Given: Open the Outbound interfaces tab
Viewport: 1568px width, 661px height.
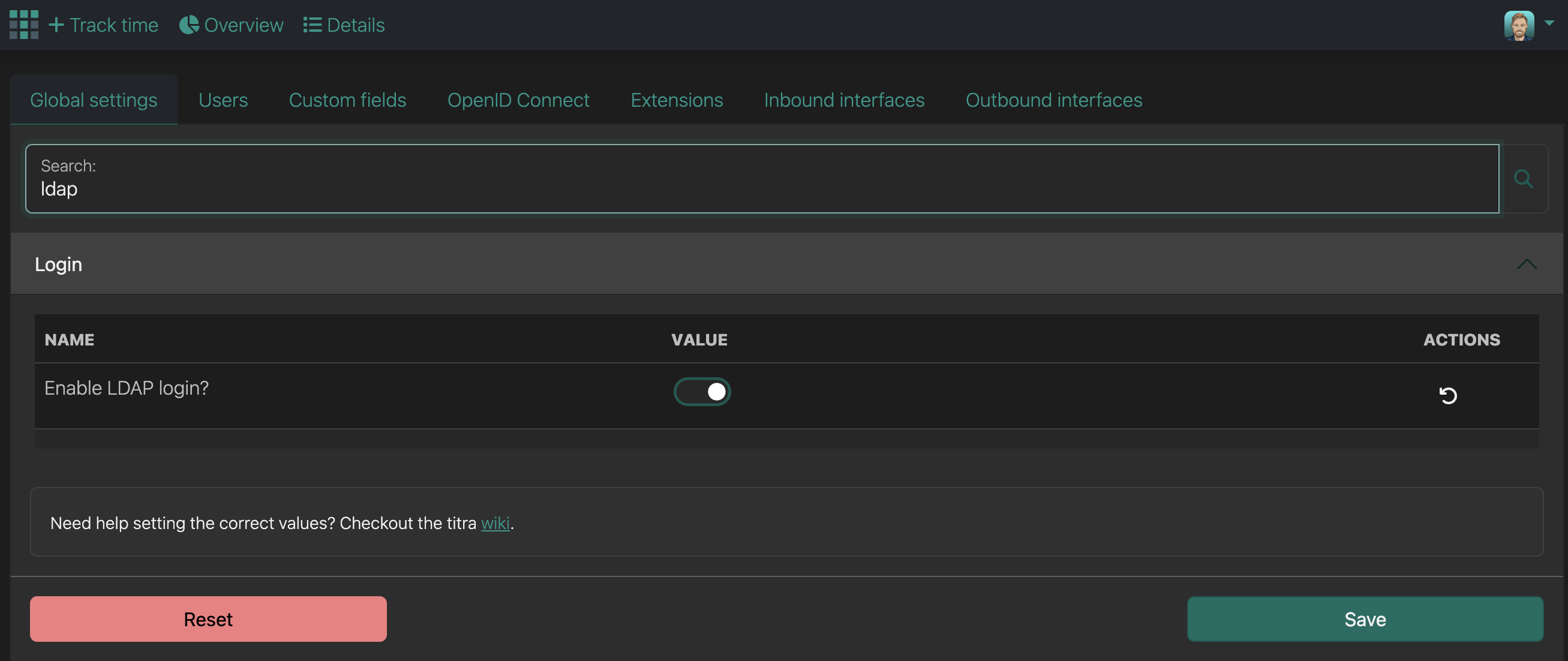Looking at the screenshot, I should [x=1053, y=100].
